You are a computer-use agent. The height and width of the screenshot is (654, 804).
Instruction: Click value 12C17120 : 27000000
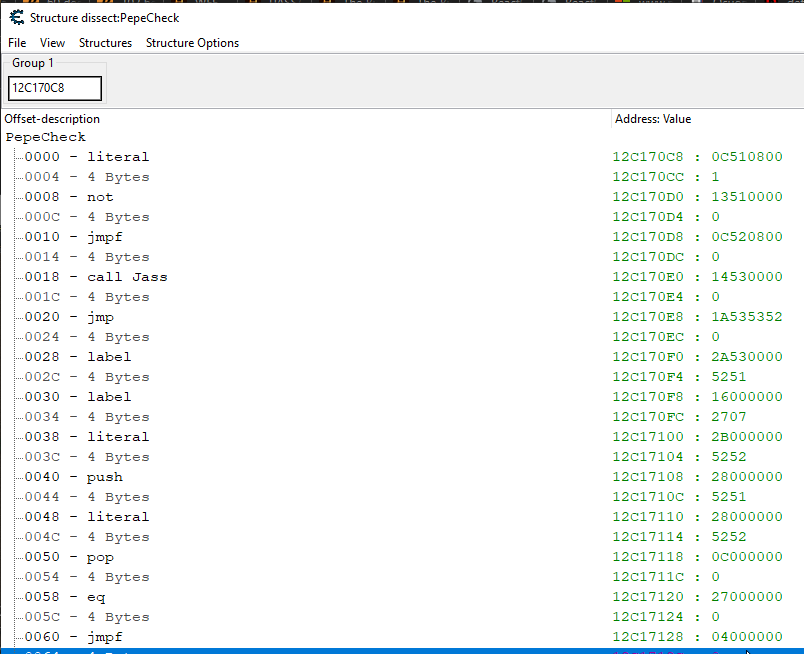pos(697,597)
